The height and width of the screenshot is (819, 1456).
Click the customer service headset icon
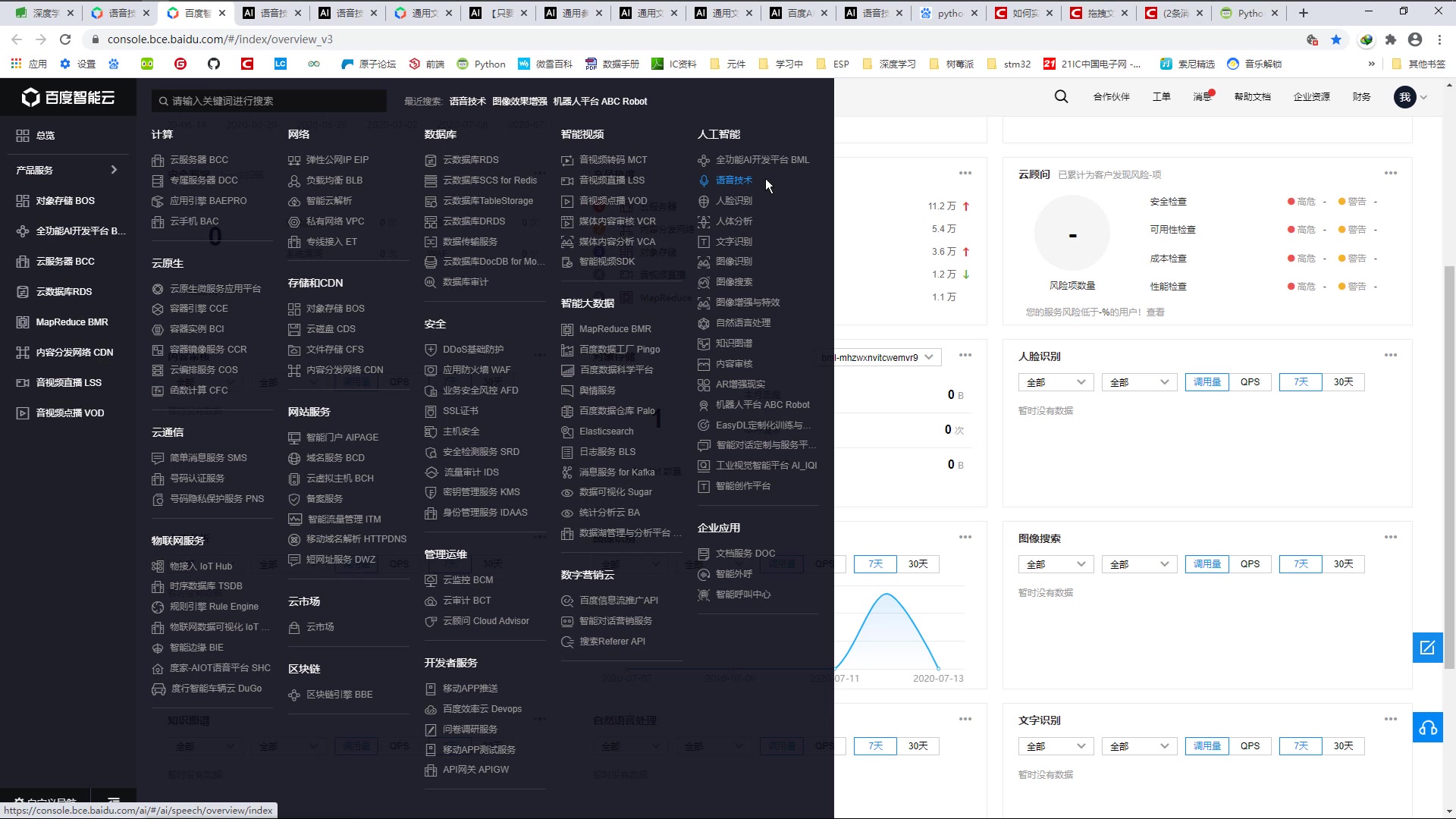pos(1427,728)
